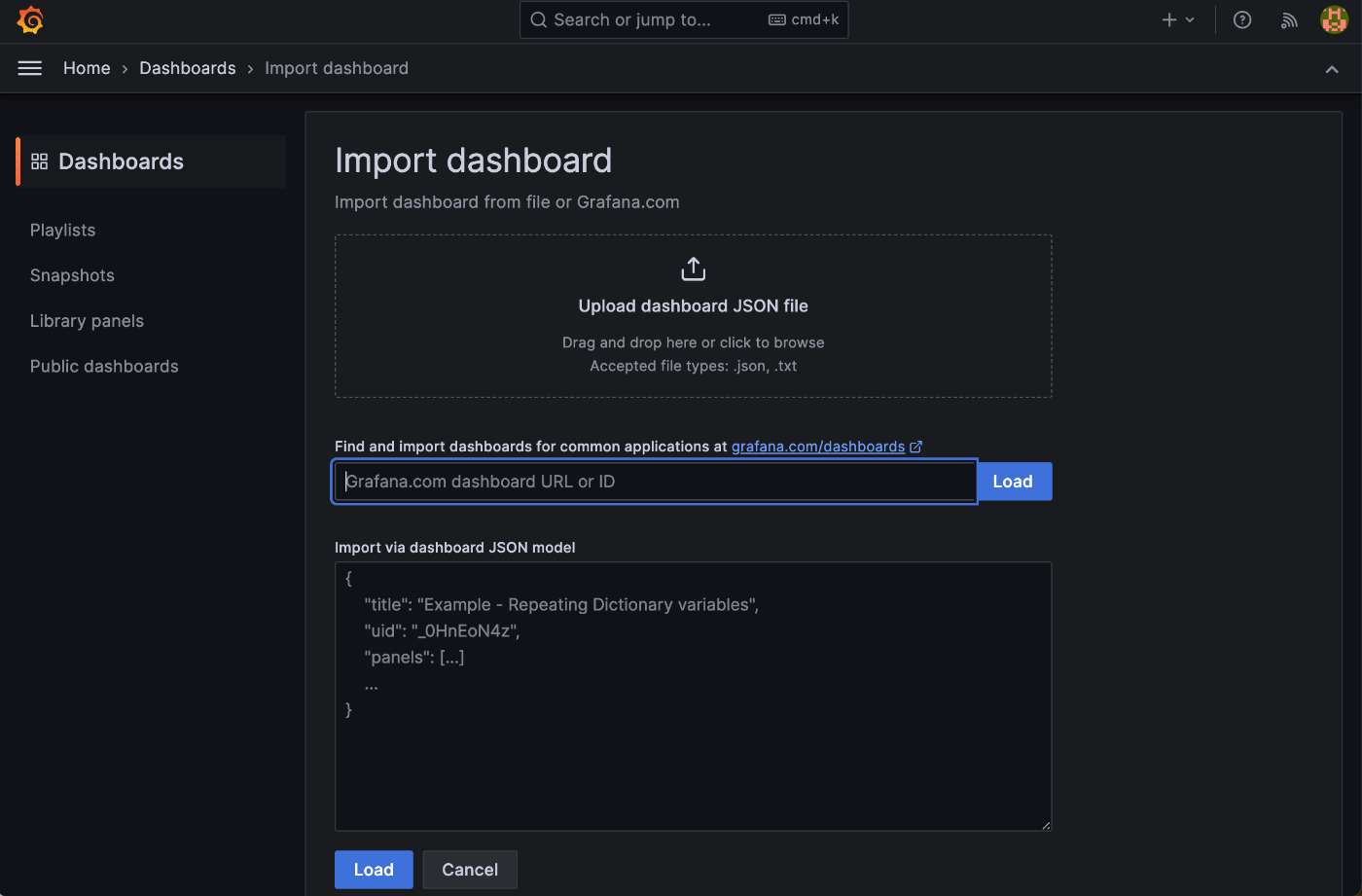Click the Cancel button
Image resolution: width=1362 pixels, height=896 pixels.
point(470,870)
